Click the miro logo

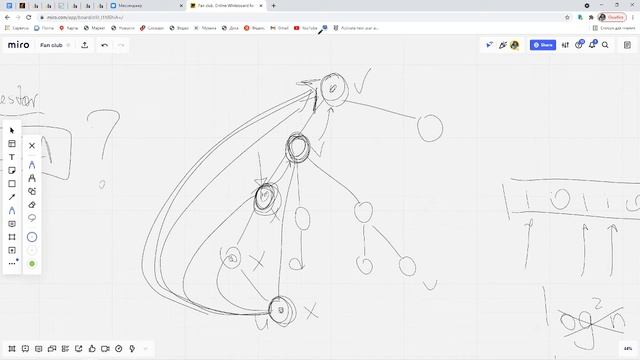(x=18, y=45)
